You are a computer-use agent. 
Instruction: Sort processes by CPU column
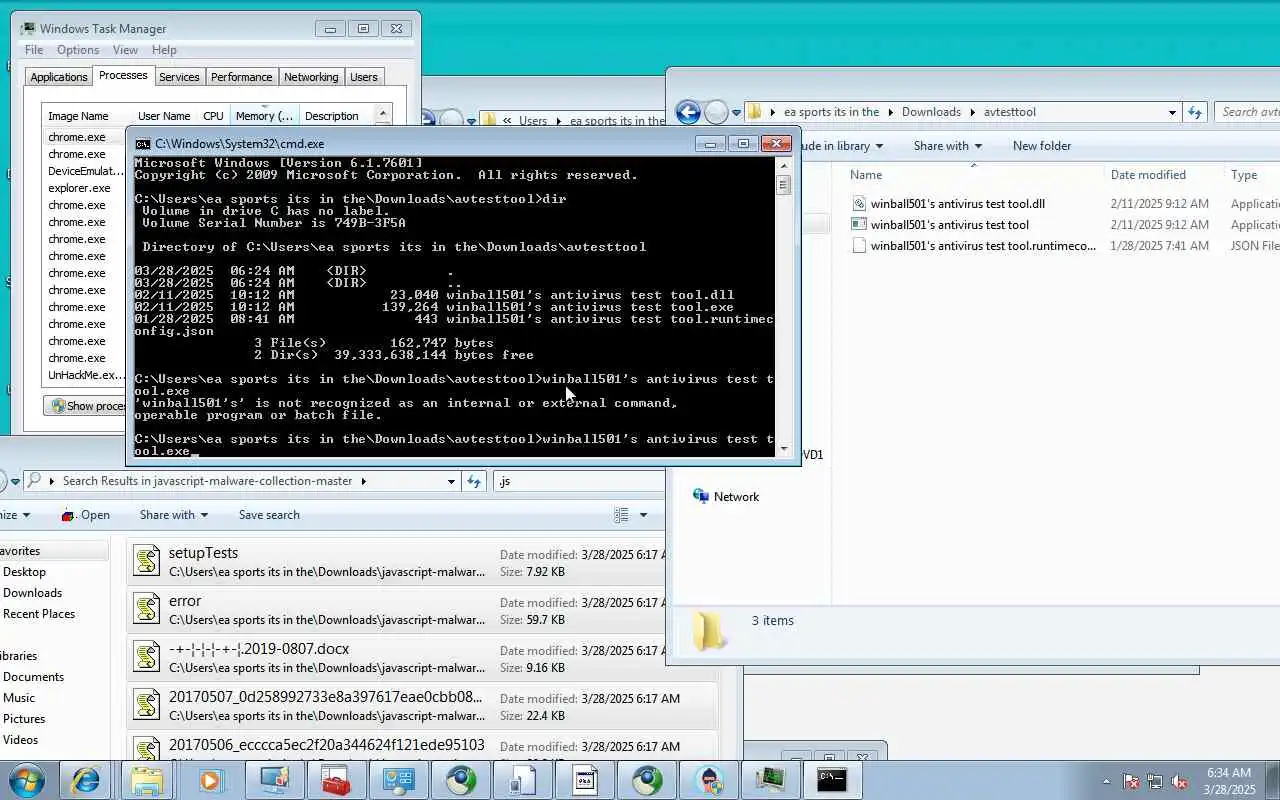click(x=213, y=116)
